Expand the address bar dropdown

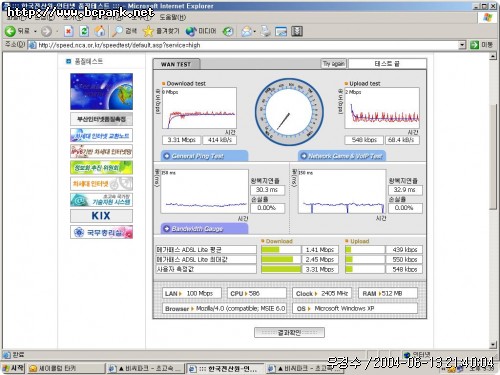click(x=462, y=45)
